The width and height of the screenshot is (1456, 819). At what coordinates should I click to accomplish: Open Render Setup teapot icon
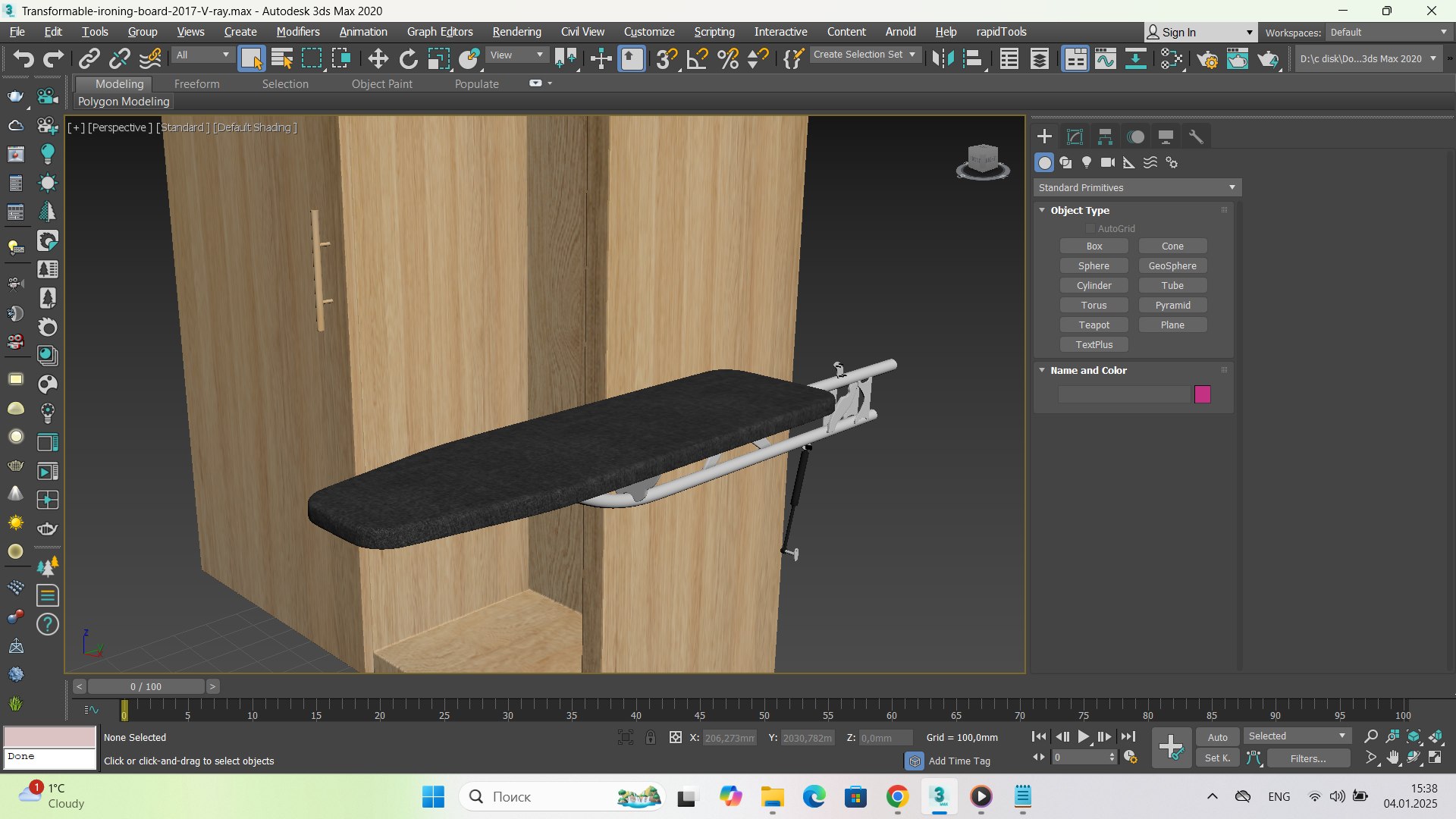[1207, 58]
